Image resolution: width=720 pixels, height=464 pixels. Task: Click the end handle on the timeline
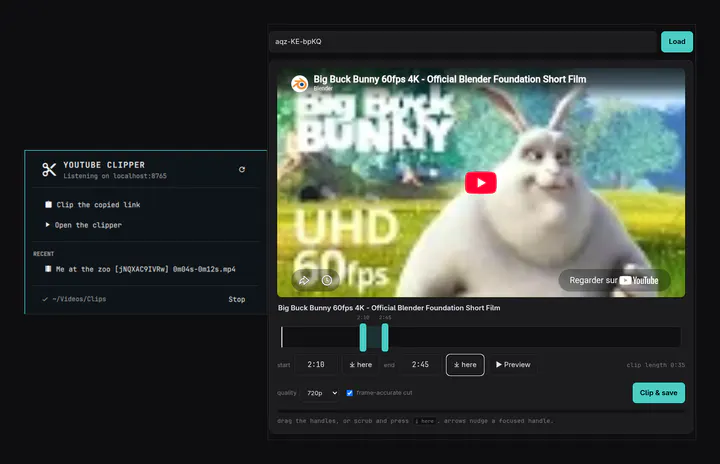[x=385, y=337]
